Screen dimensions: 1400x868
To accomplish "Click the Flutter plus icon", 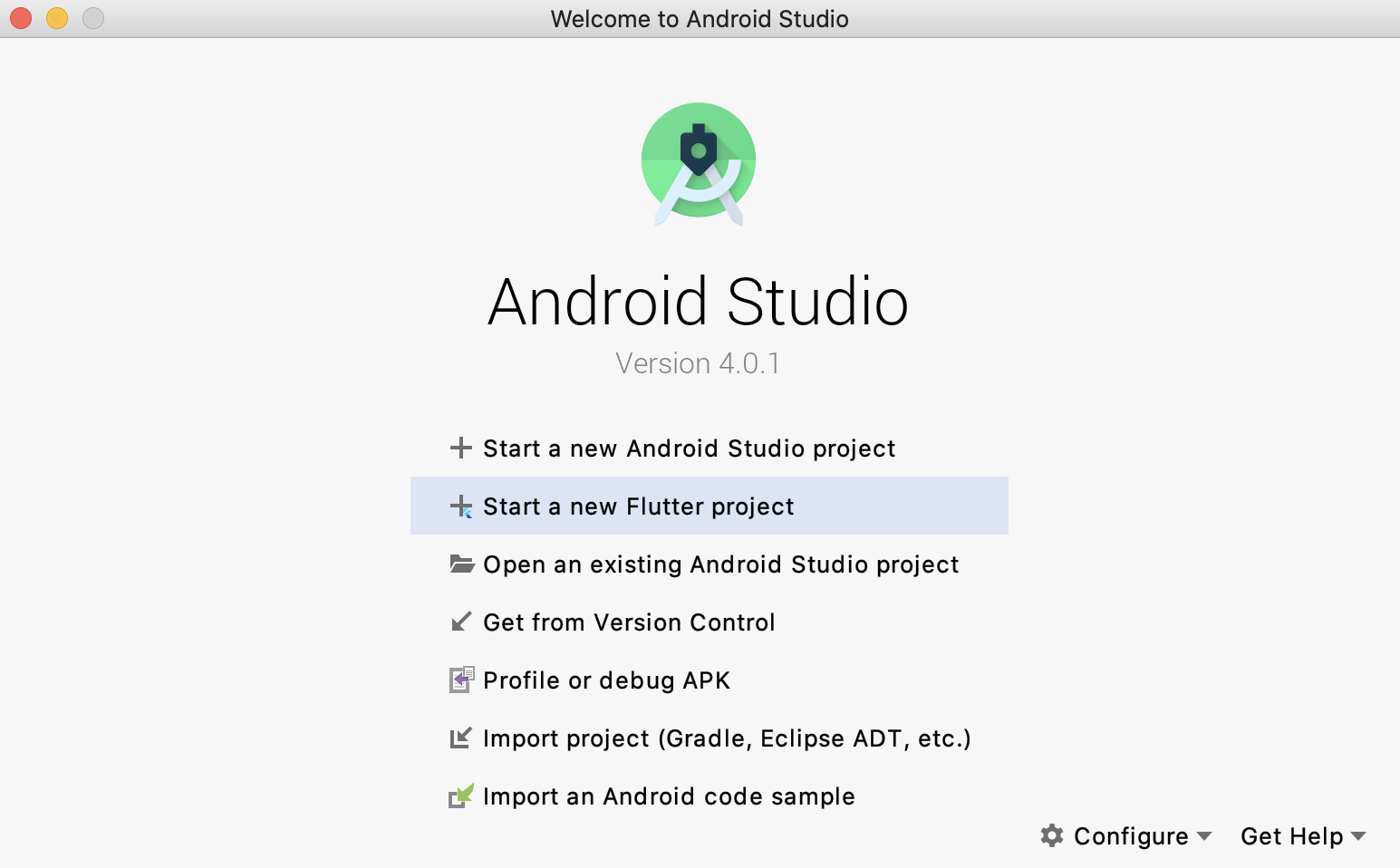I will 461,506.
